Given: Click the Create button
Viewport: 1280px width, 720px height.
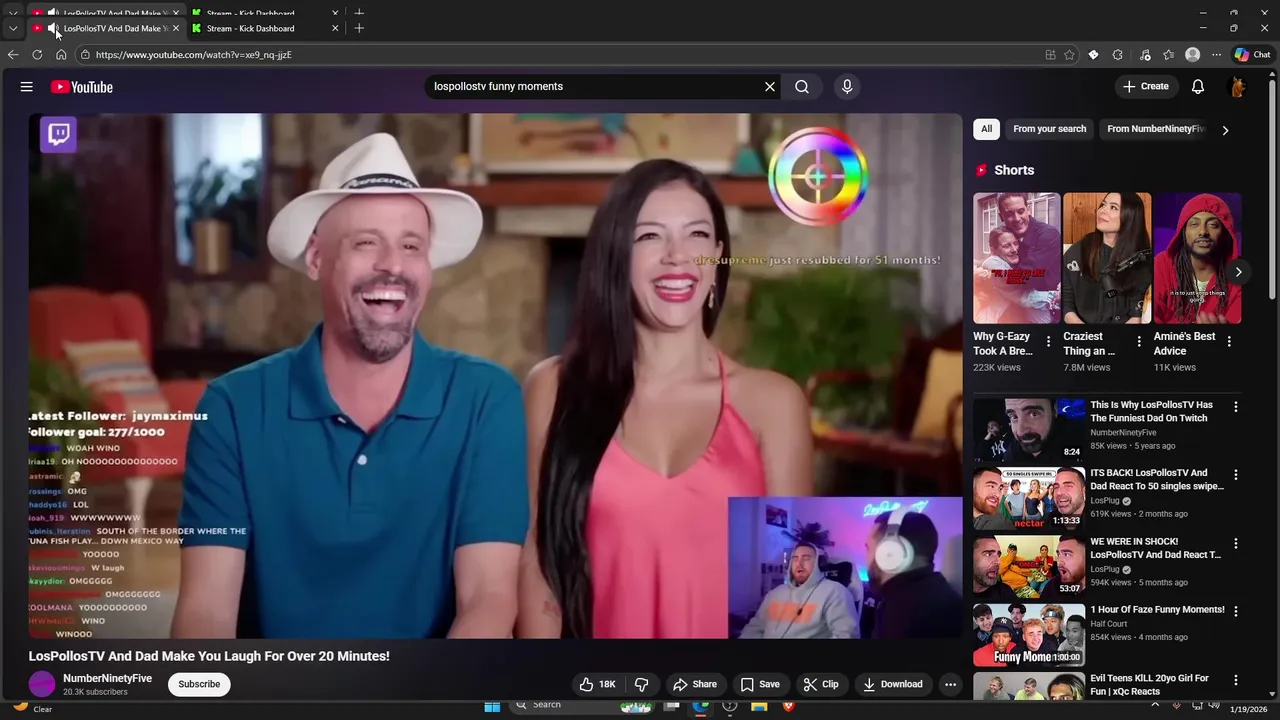Looking at the screenshot, I should pyautogui.click(x=1146, y=87).
